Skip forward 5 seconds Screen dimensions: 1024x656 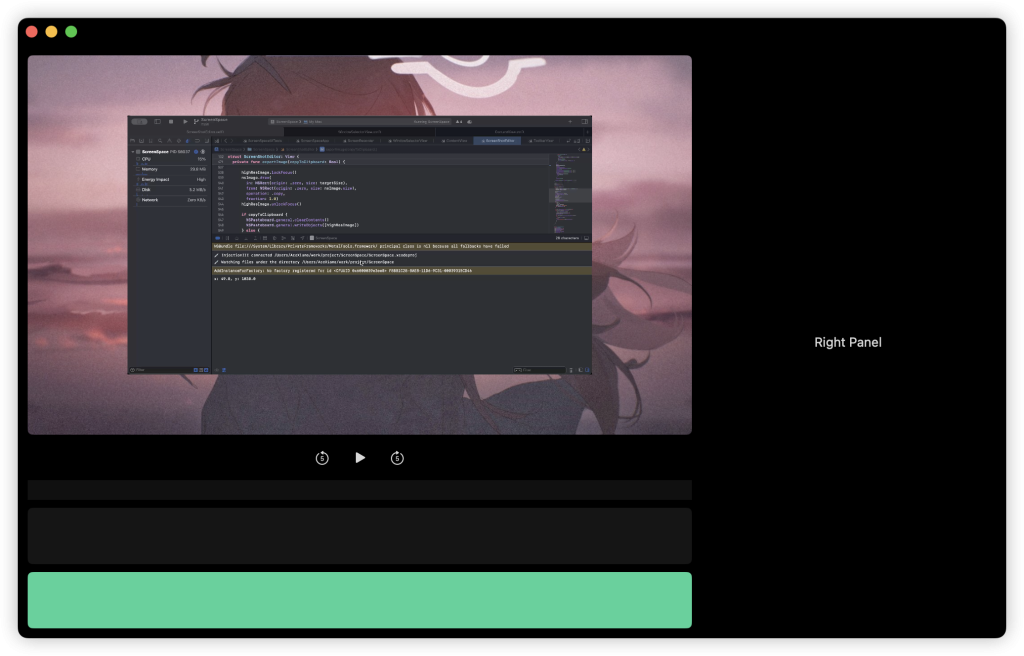coord(397,458)
